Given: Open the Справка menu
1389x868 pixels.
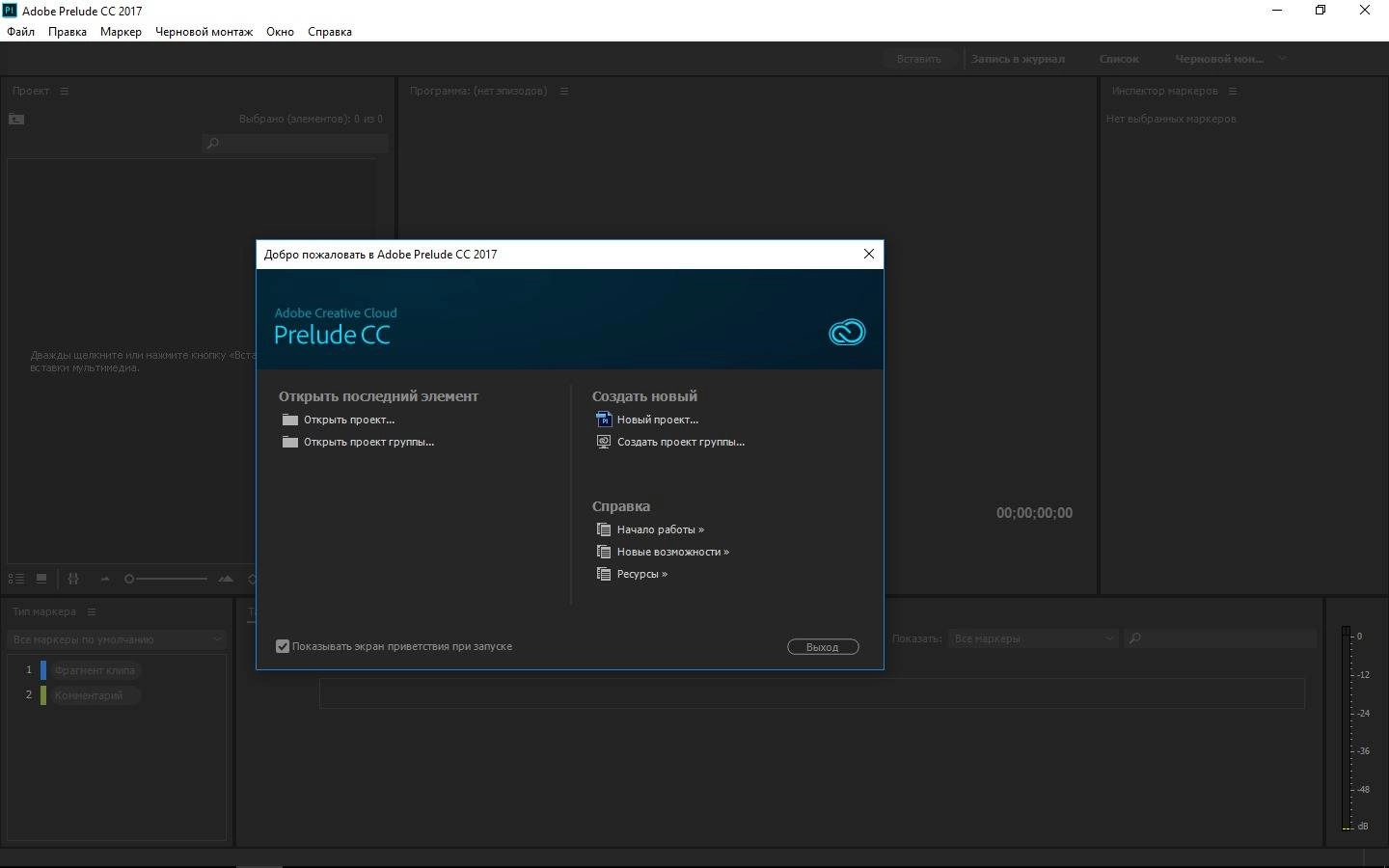Looking at the screenshot, I should tap(330, 32).
